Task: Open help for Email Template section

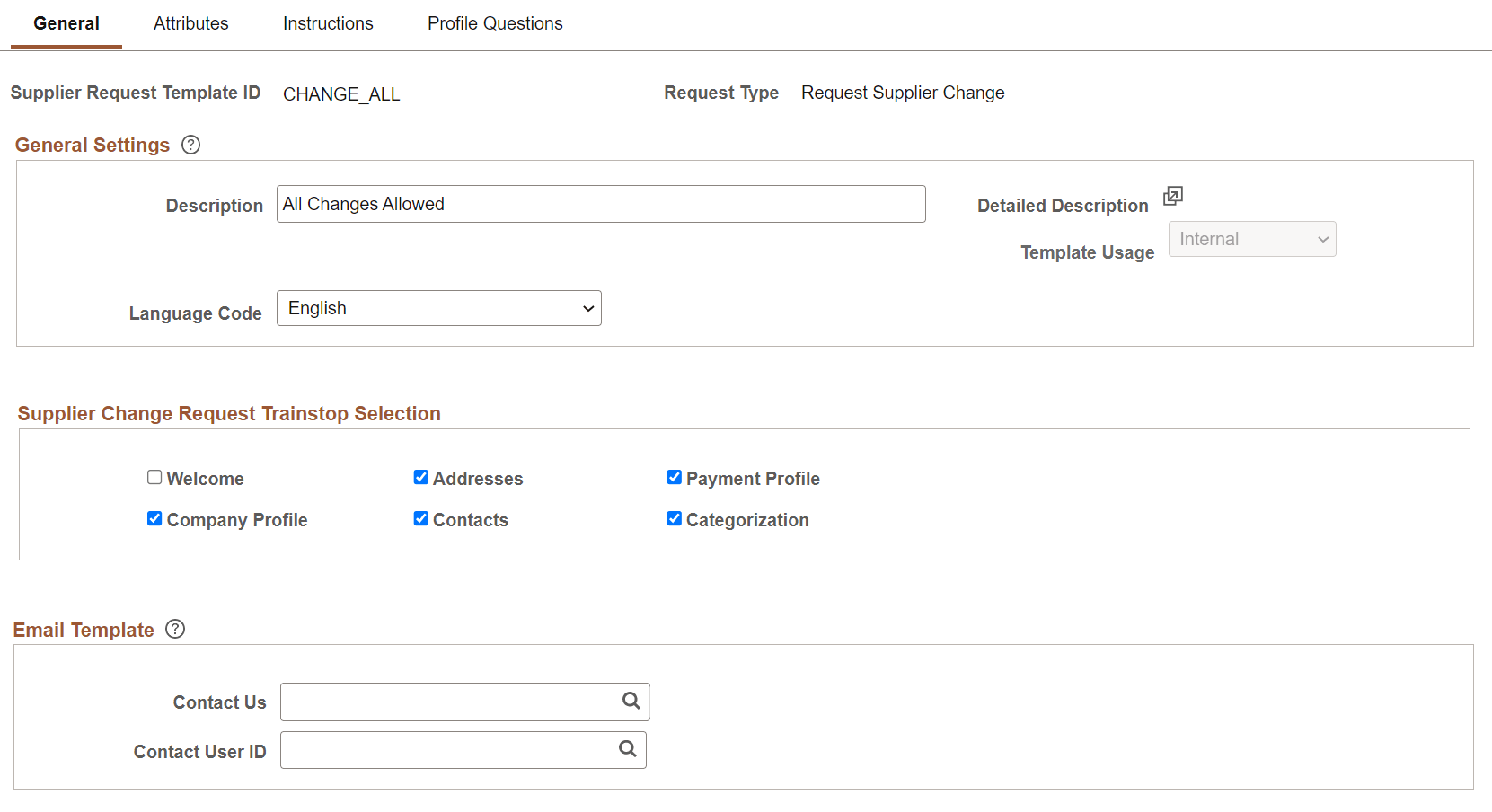Action: pyautogui.click(x=175, y=629)
